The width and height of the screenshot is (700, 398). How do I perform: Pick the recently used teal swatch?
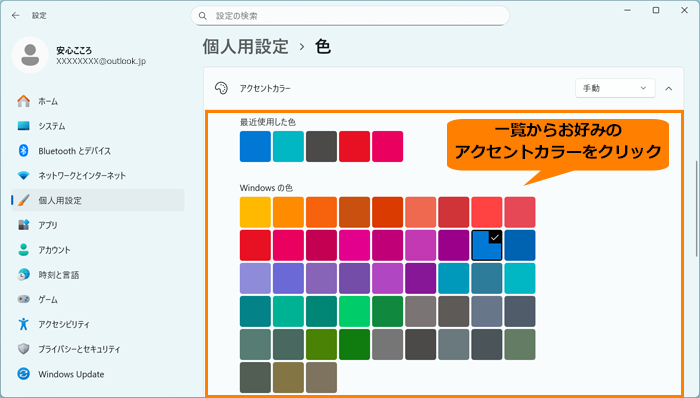pos(288,146)
